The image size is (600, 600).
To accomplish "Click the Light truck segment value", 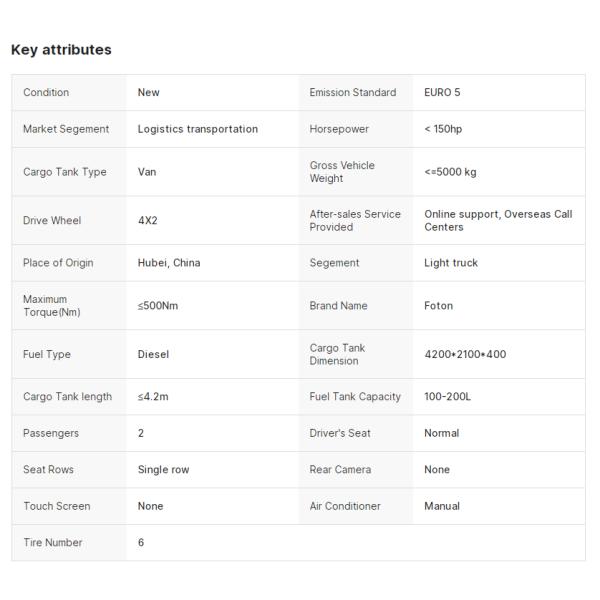I will point(451,263).
